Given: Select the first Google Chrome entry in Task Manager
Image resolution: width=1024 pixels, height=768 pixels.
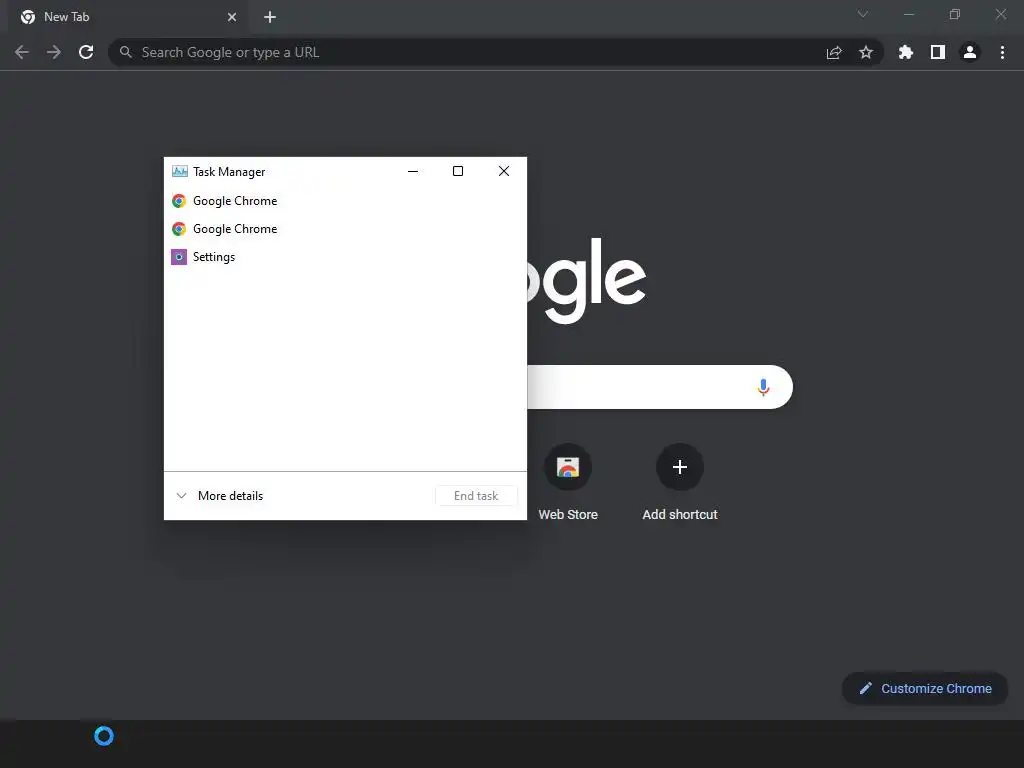Looking at the screenshot, I should (345, 200).
